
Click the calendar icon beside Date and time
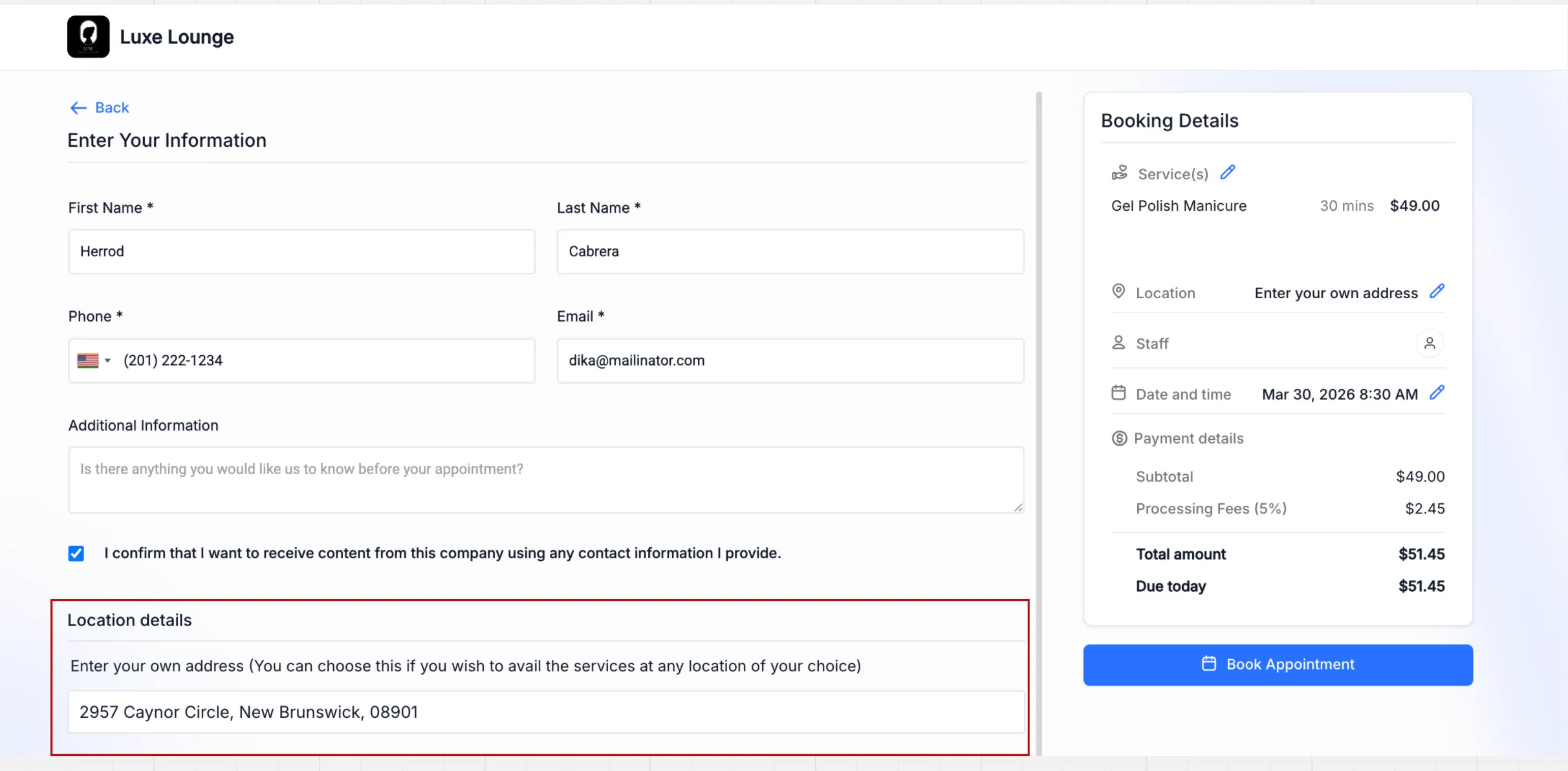tap(1118, 393)
